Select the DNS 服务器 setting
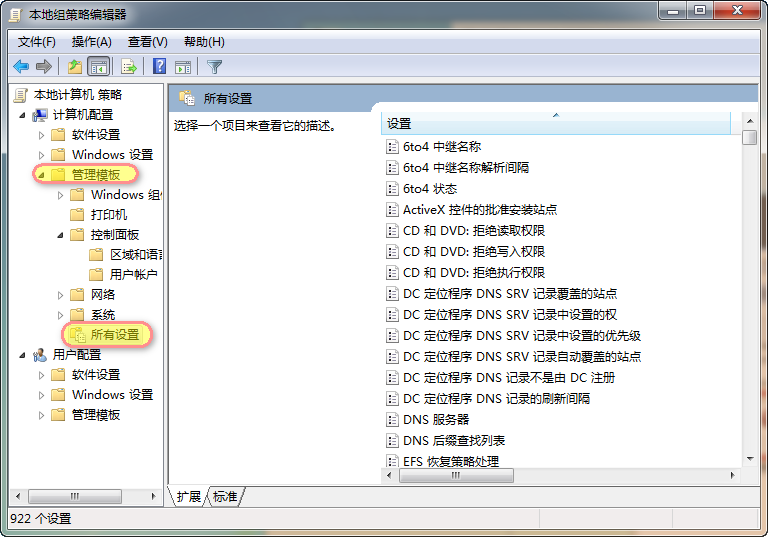This screenshot has height=537, width=768. tap(436, 420)
